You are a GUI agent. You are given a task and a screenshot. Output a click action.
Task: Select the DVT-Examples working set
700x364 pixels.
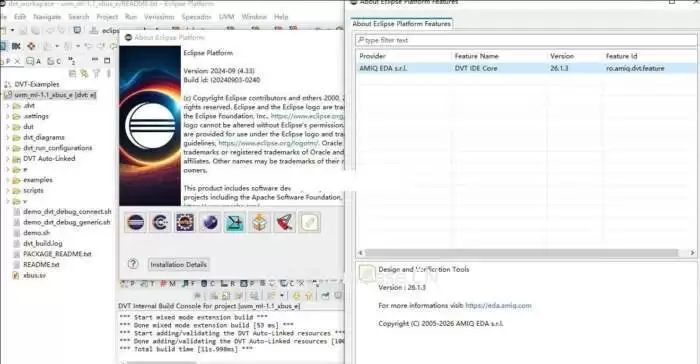pyautogui.click(x=37, y=84)
